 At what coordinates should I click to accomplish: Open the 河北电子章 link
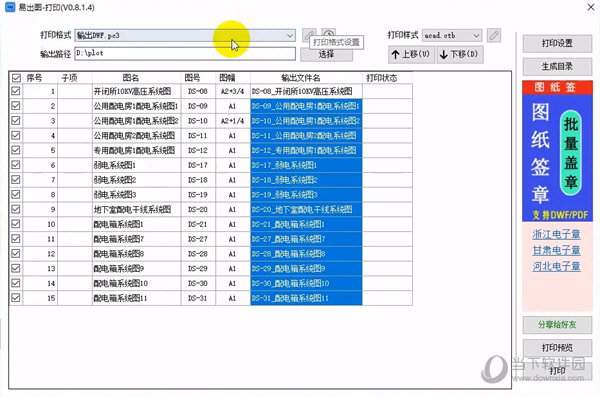(556, 266)
